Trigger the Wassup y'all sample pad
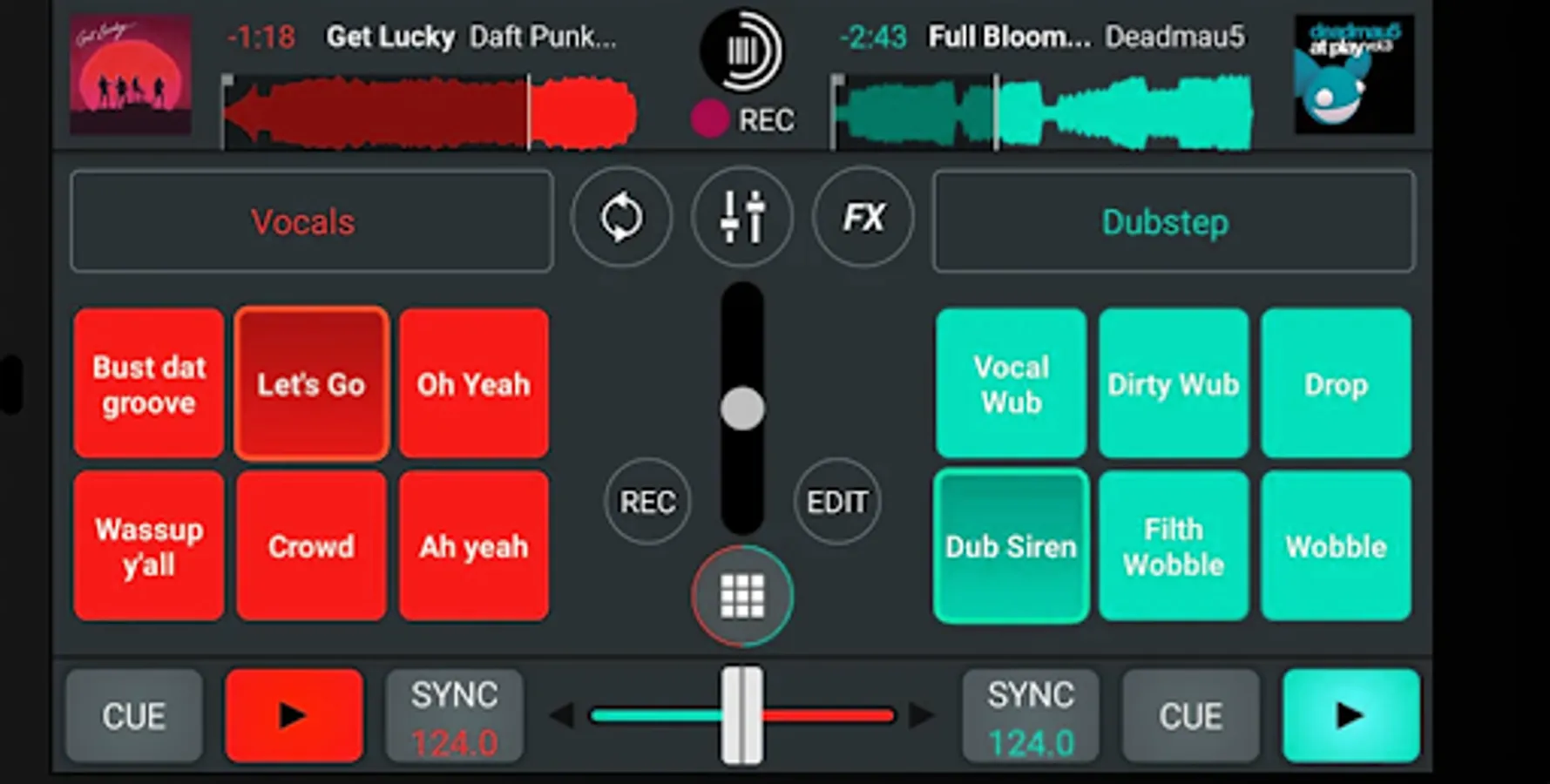 point(149,546)
